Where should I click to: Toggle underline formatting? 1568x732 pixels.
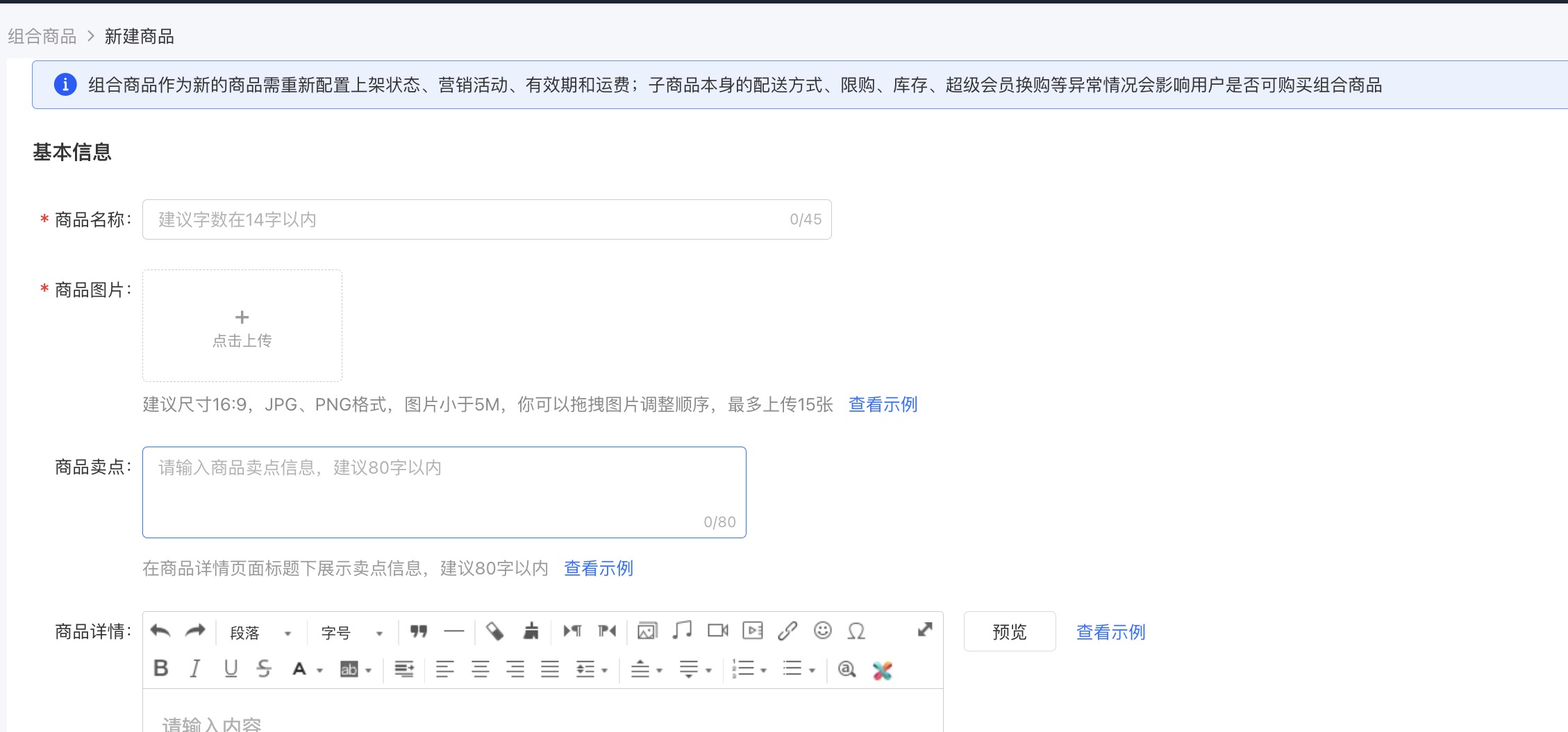click(x=231, y=669)
